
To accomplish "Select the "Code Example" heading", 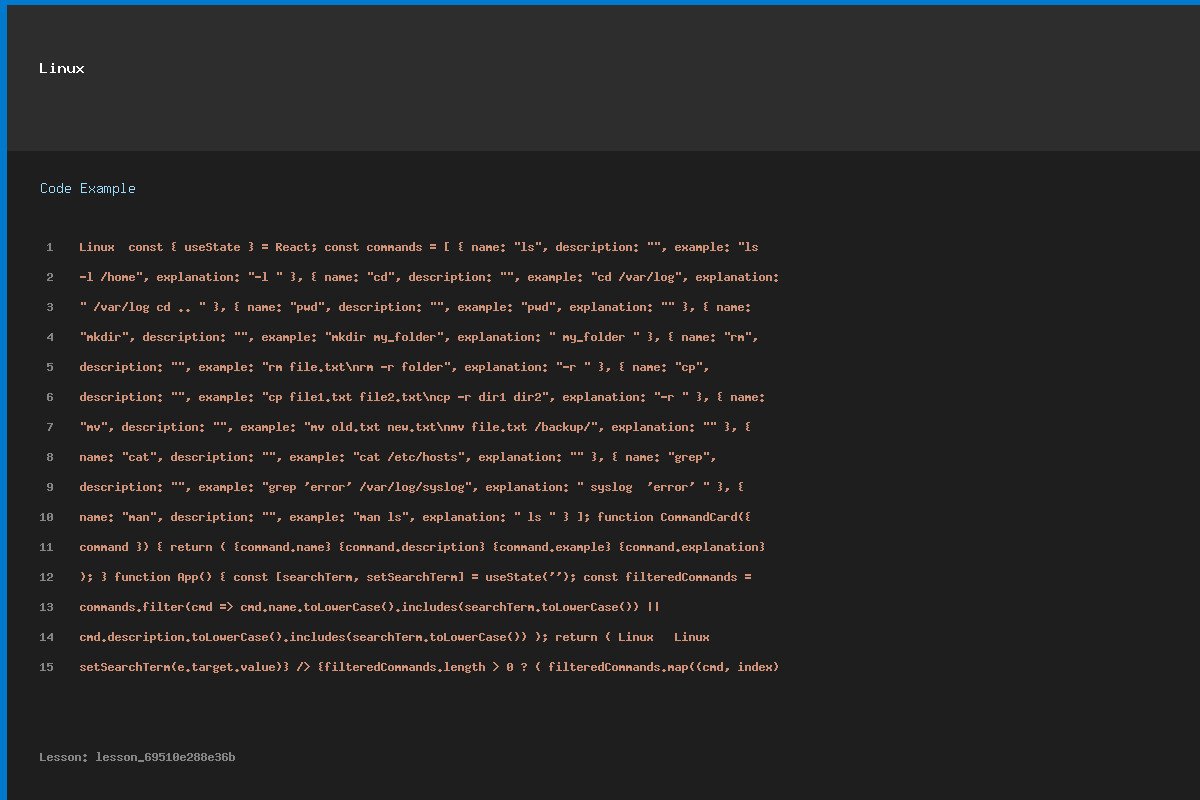I will click(x=88, y=188).
